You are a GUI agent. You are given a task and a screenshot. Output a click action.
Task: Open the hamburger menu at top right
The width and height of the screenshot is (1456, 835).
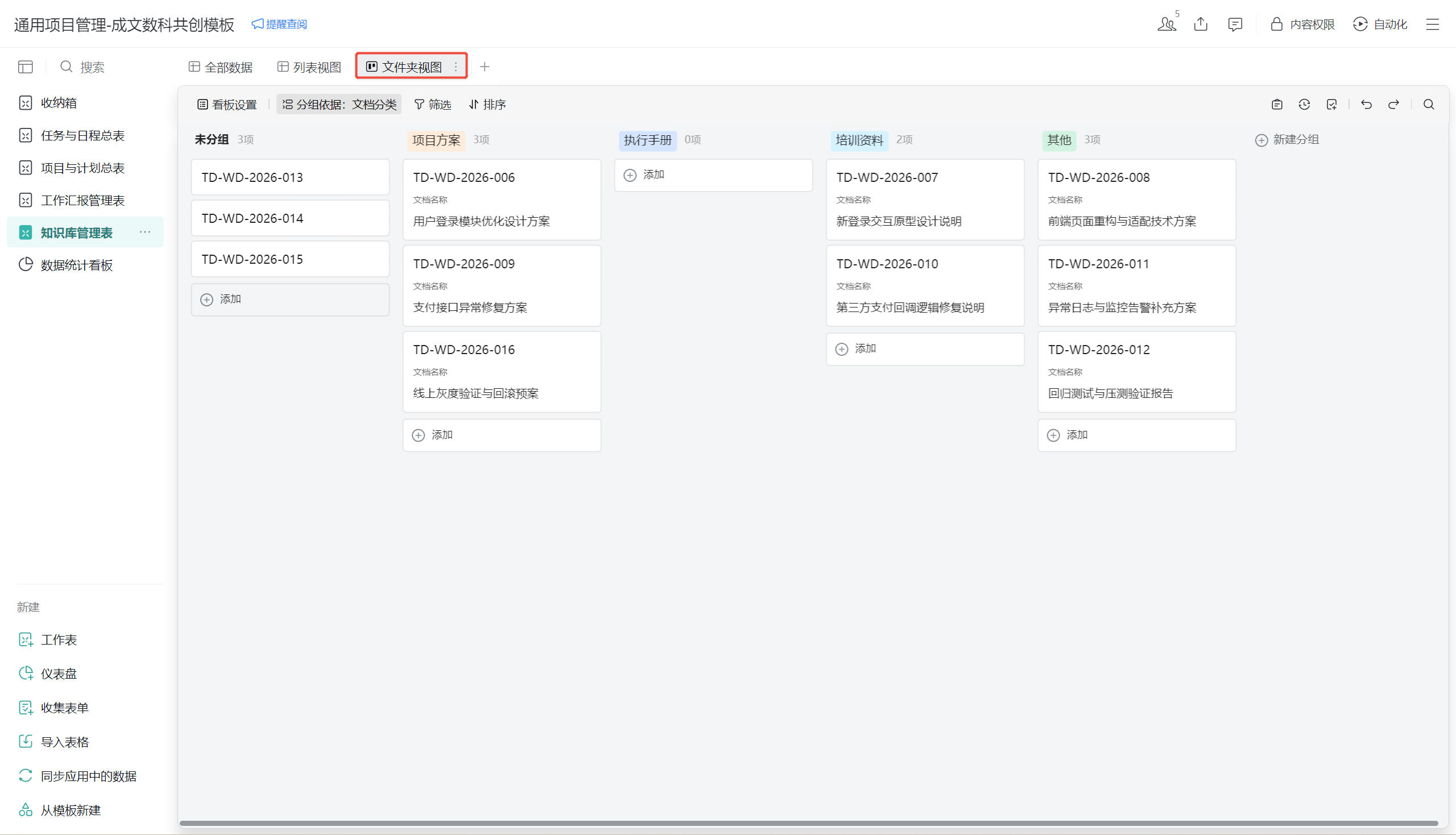click(1433, 24)
